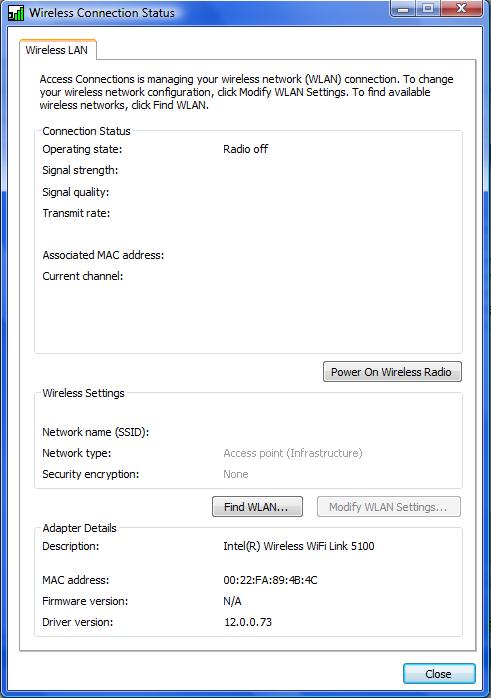Select the Wireless LAN tab

tap(57, 50)
